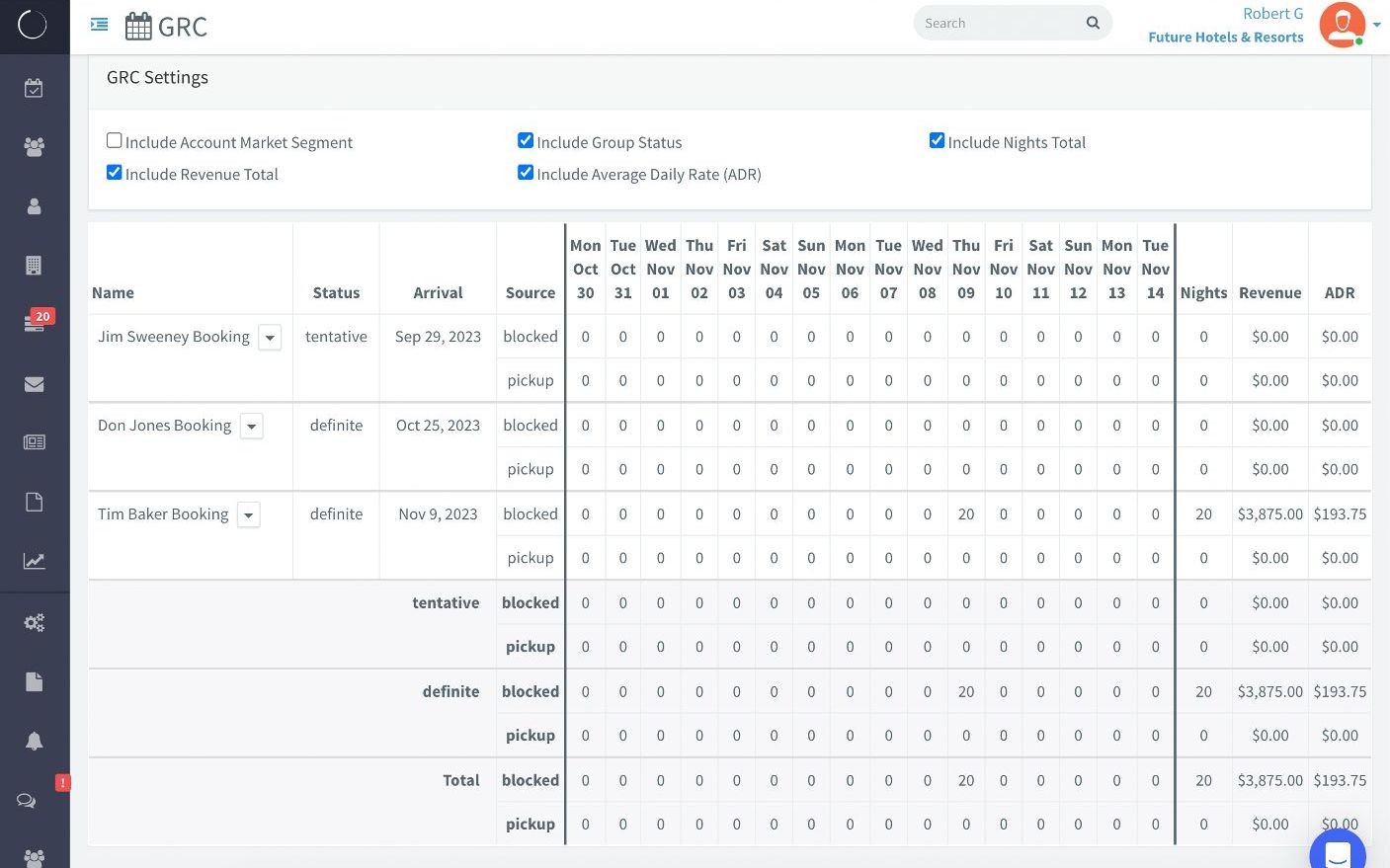
Task: Click the bell notifications icon
Action: pos(34,741)
